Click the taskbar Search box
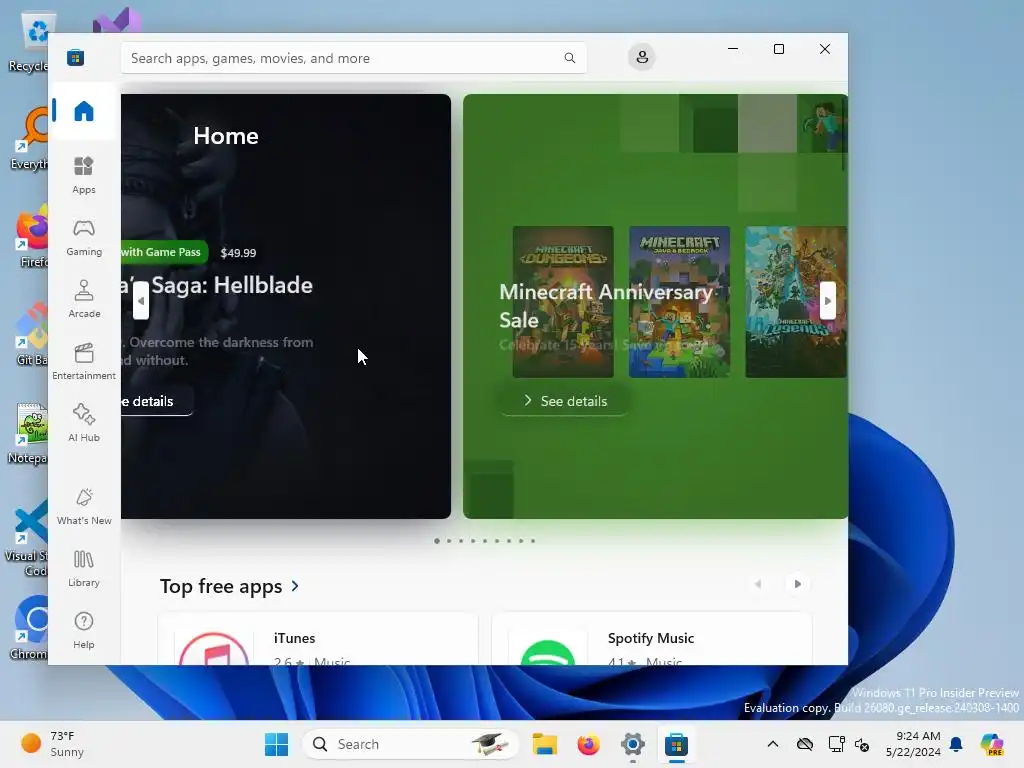 coord(410,744)
